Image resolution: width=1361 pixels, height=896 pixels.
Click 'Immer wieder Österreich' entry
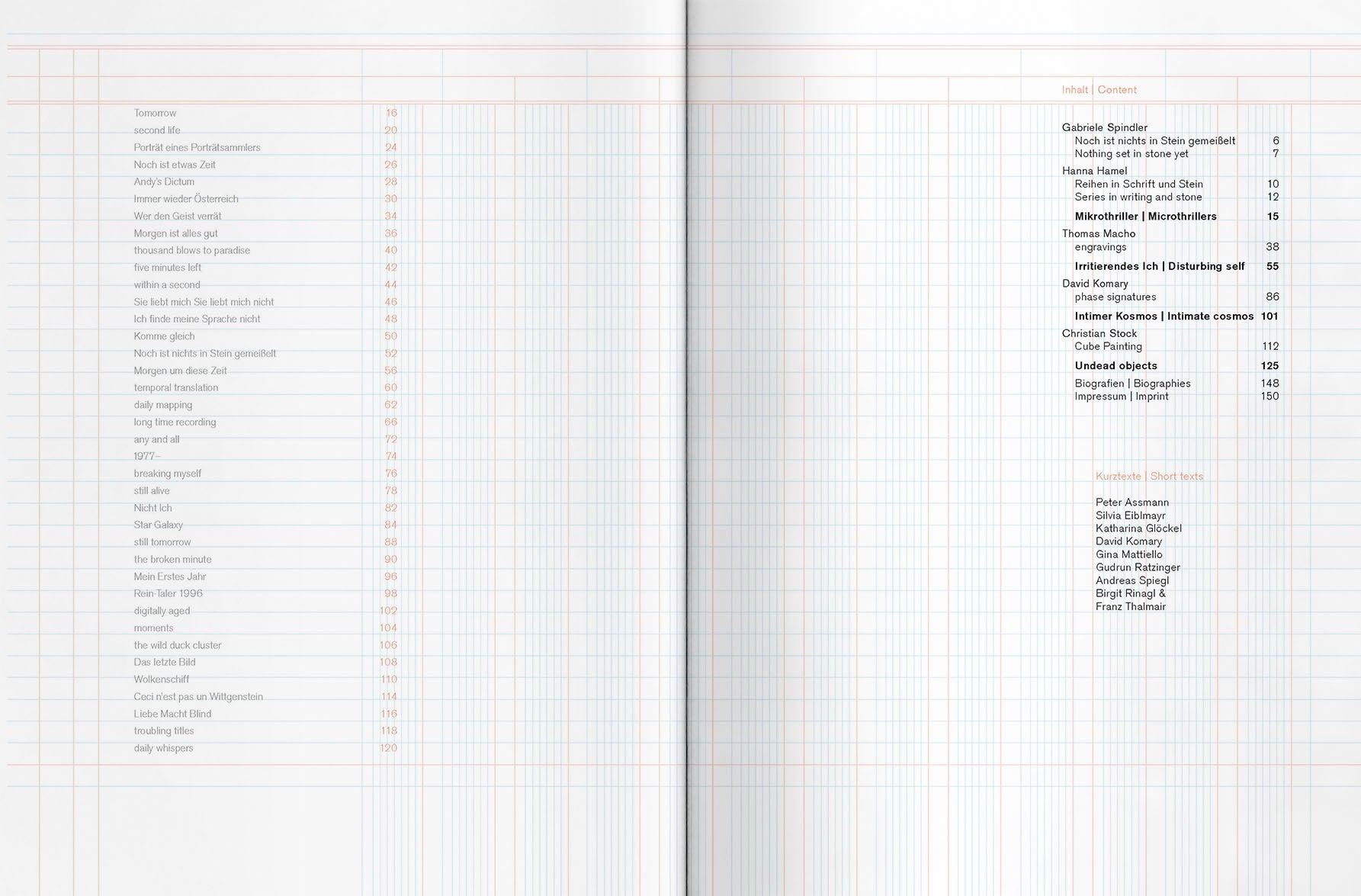point(186,199)
